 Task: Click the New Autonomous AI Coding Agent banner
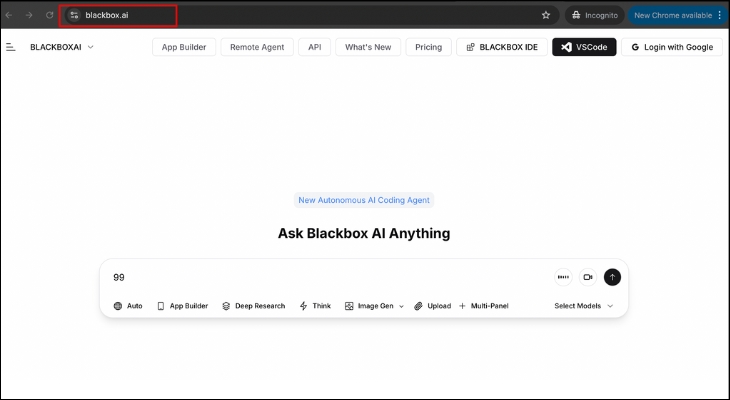364,200
